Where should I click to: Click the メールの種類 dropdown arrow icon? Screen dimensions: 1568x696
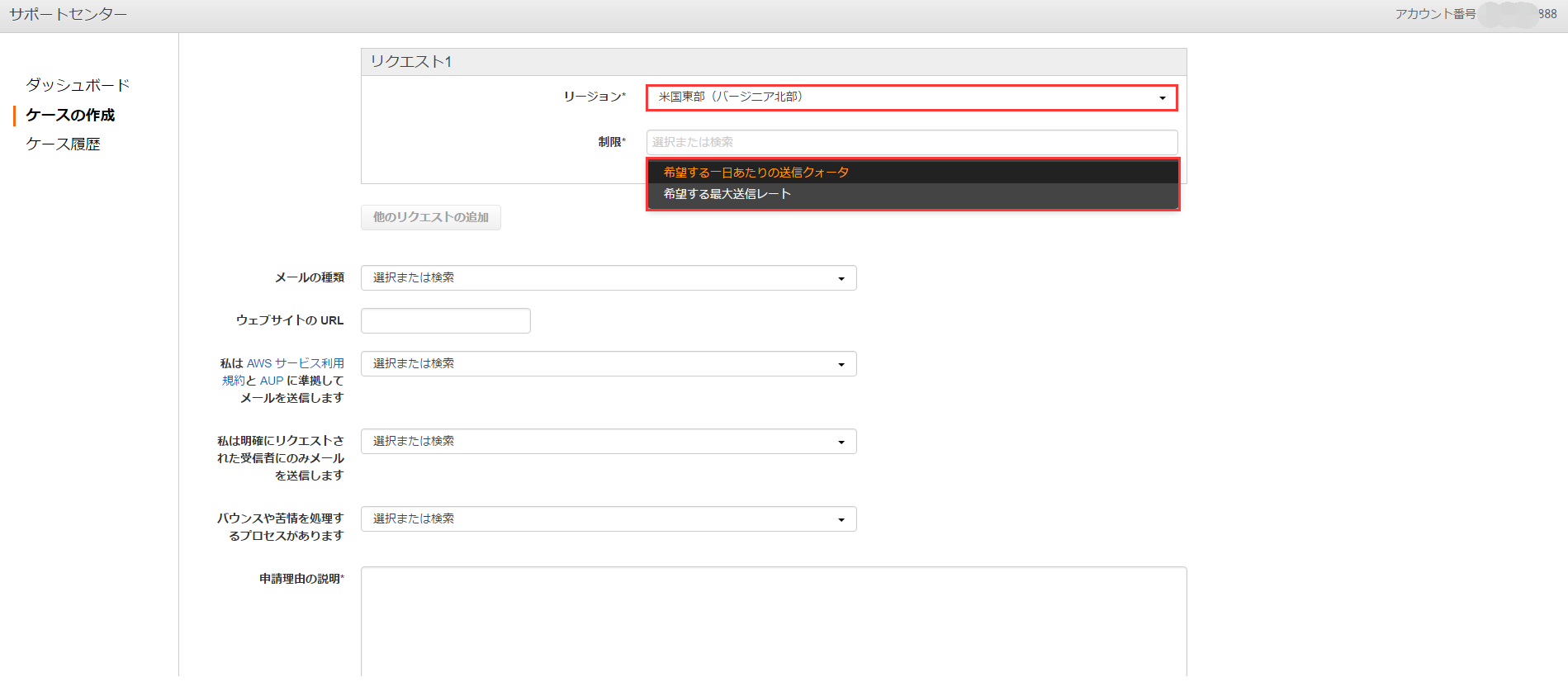(x=841, y=279)
